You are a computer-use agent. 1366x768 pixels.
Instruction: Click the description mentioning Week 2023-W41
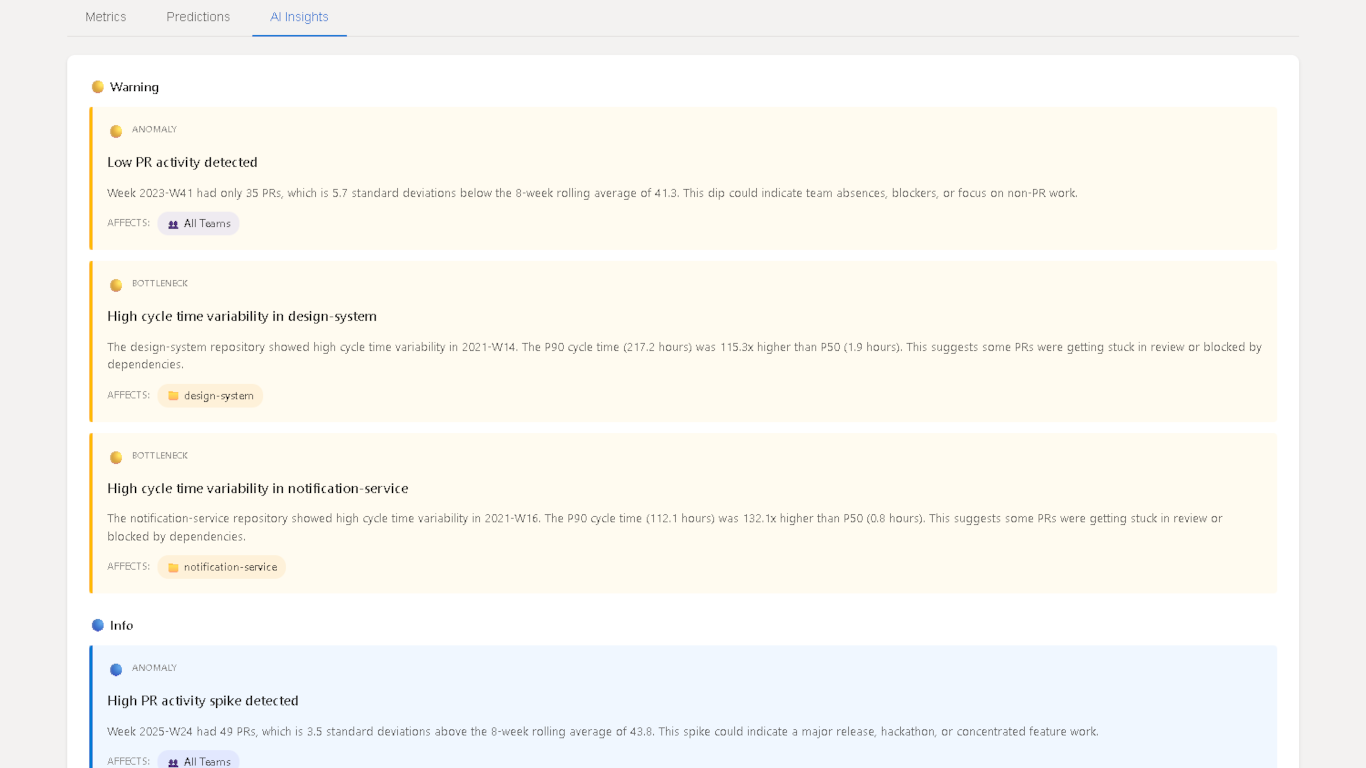pos(592,193)
